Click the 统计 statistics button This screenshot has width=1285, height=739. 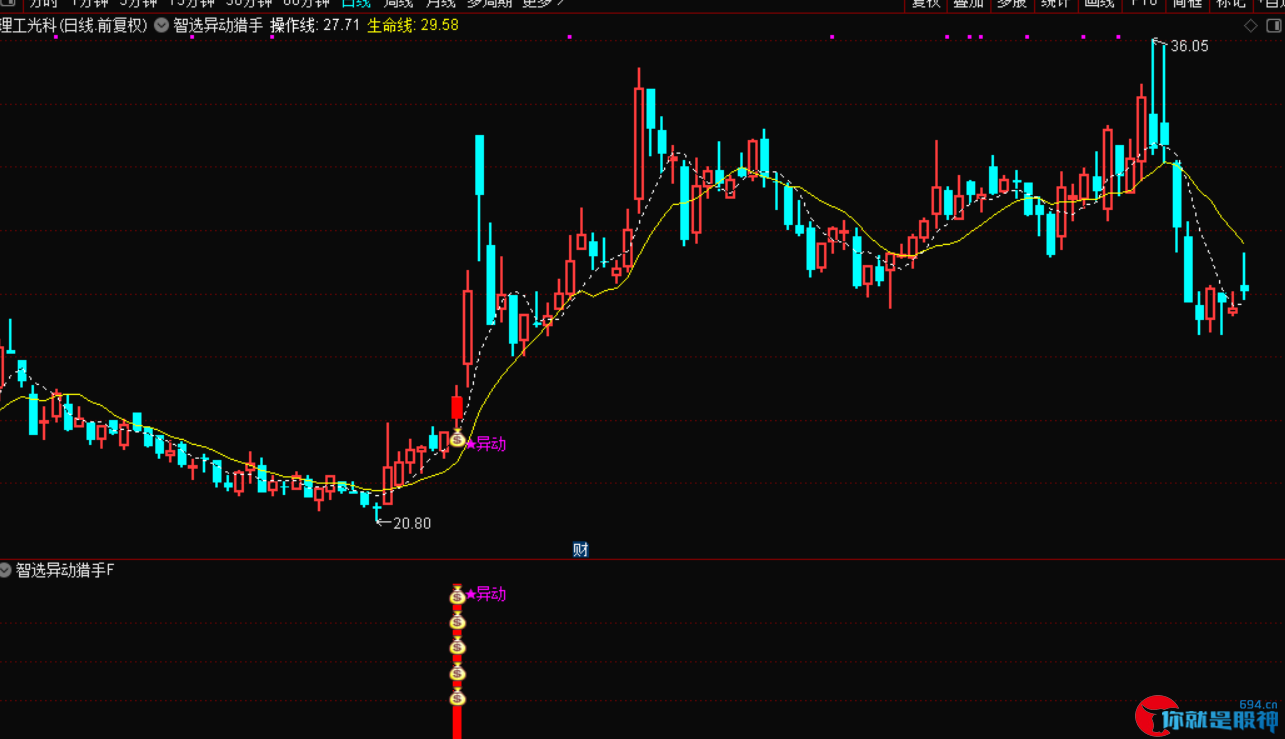point(1055,4)
